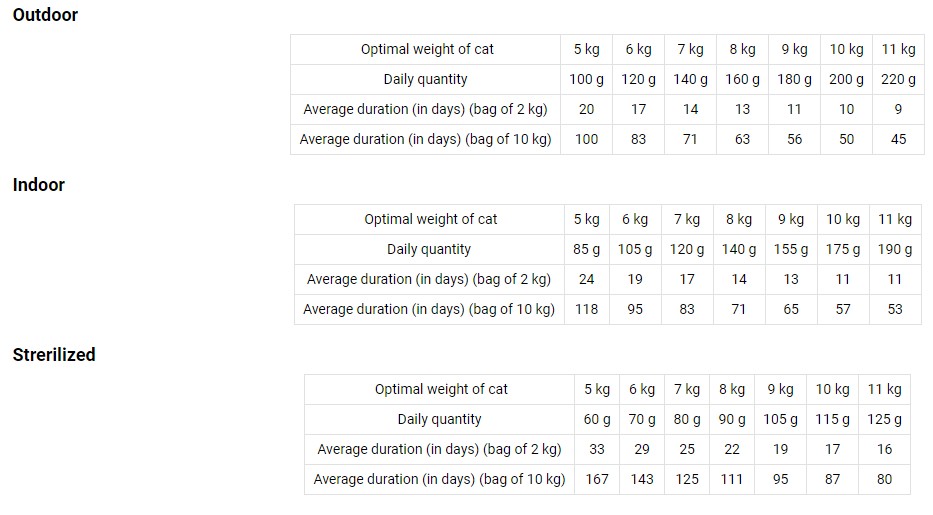Viewport: 933px width, 515px height.
Task: Select the 167 days cell in Strerilized table
Action: pyautogui.click(x=597, y=479)
